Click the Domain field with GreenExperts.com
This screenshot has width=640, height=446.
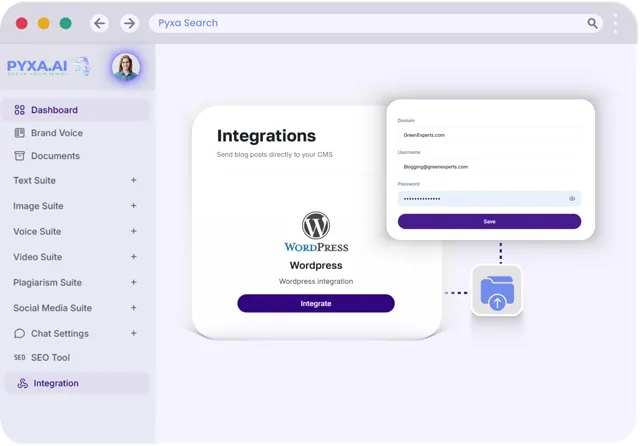tap(489, 135)
